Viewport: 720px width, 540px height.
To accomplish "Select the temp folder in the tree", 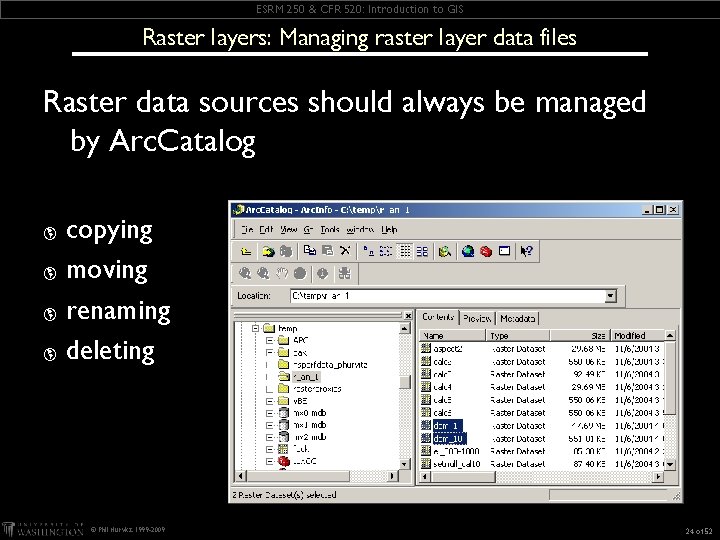I will (x=287, y=328).
